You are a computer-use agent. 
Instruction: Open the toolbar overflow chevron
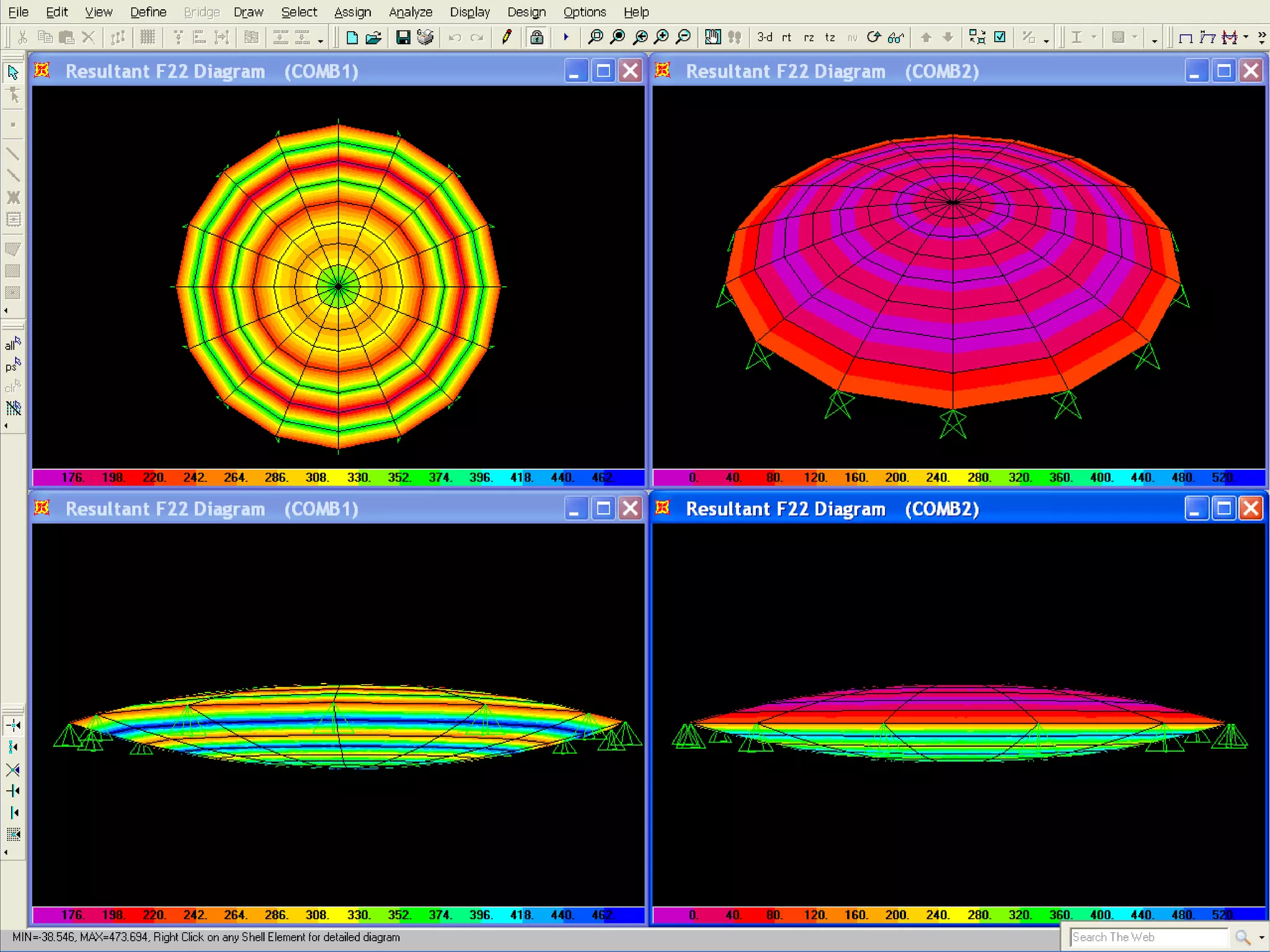(1262, 37)
